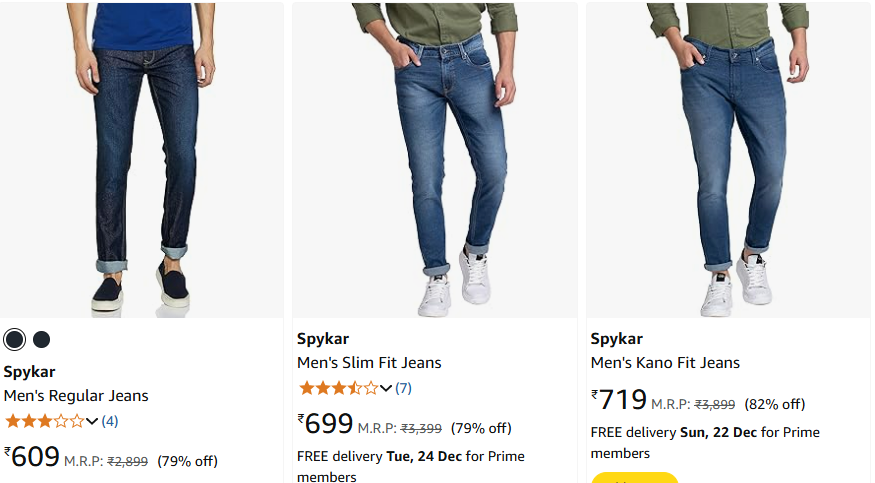
Task: Open the Men's Regular Jeans product image
Action: click(142, 160)
